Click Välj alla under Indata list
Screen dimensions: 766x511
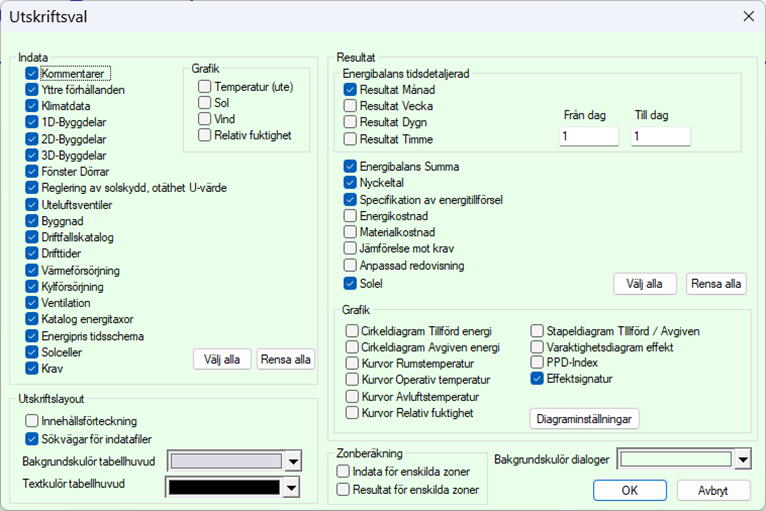222,360
